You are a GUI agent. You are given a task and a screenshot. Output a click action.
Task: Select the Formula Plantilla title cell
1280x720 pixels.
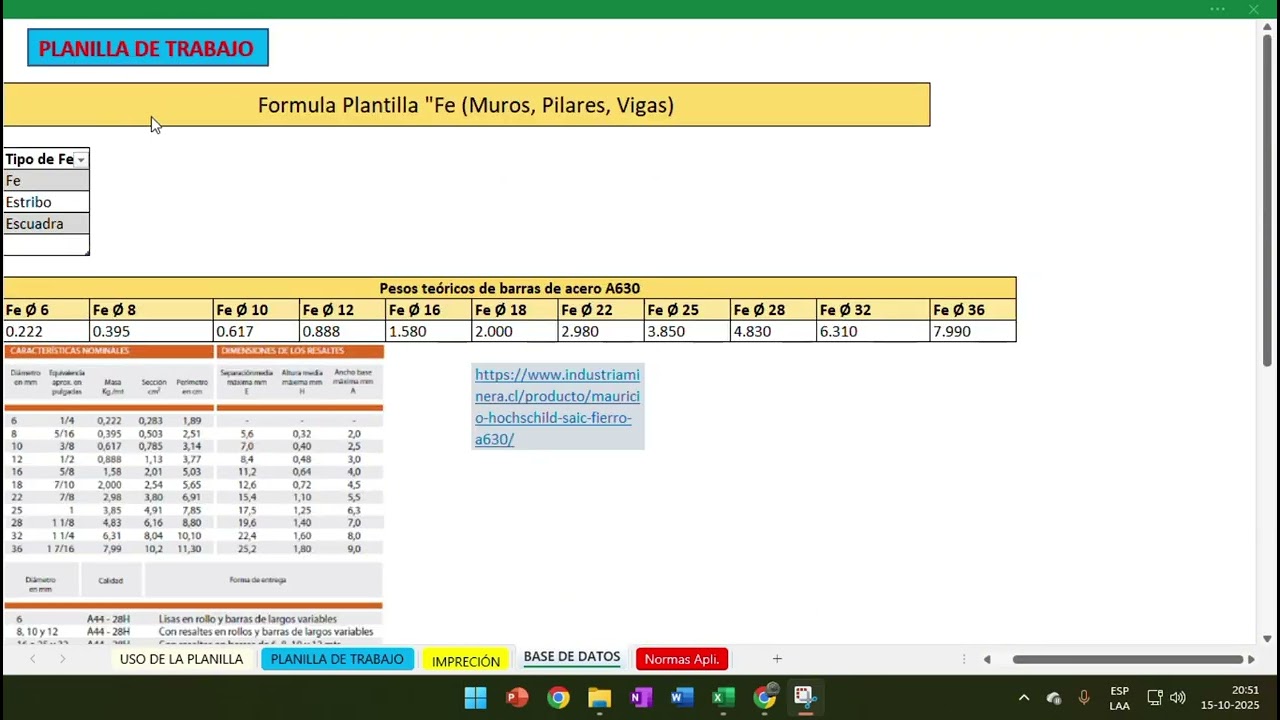(466, 105)
